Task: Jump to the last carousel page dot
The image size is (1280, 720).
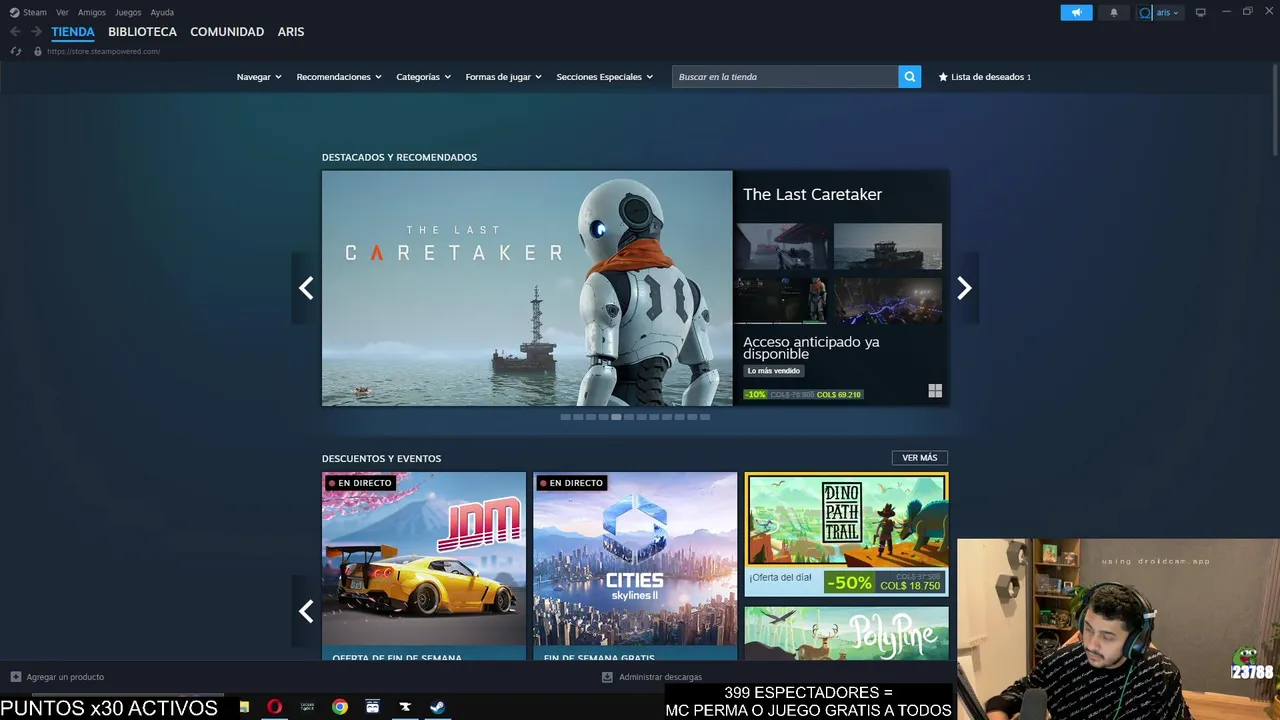Action: (705, 417)
